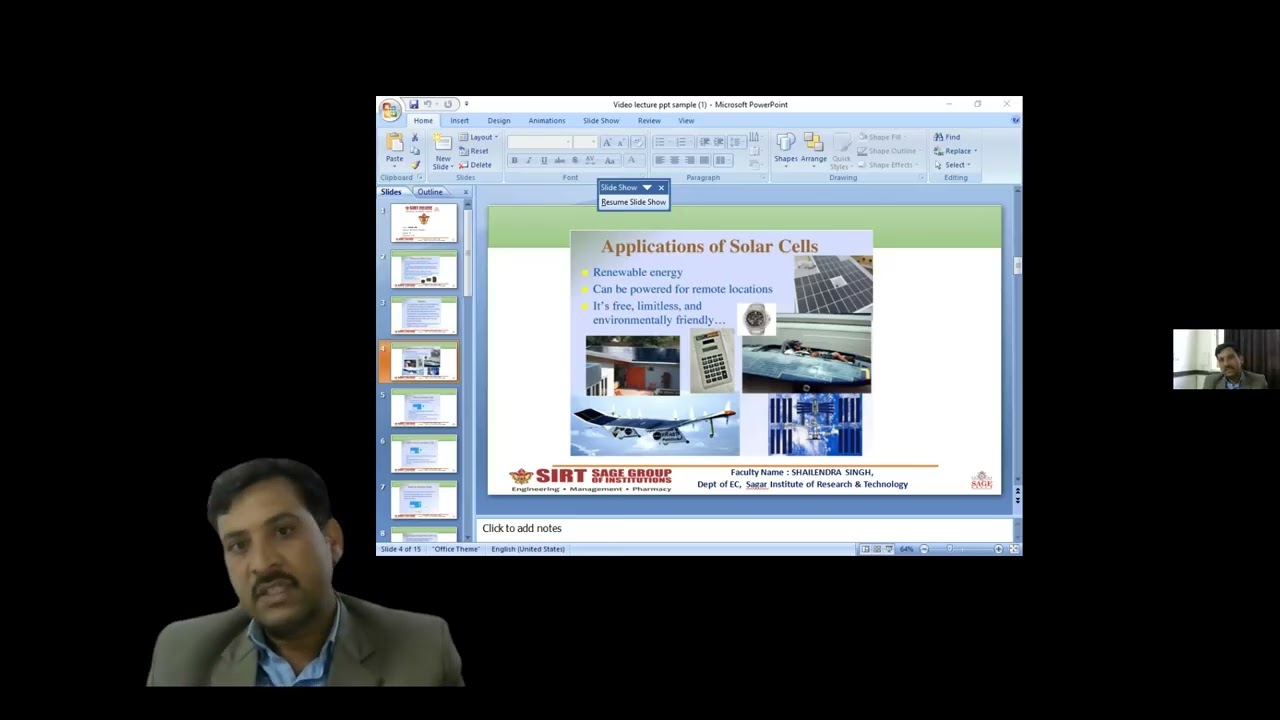Toggle Strikethrough formatting
The image size is (1280, 720).
559,160
